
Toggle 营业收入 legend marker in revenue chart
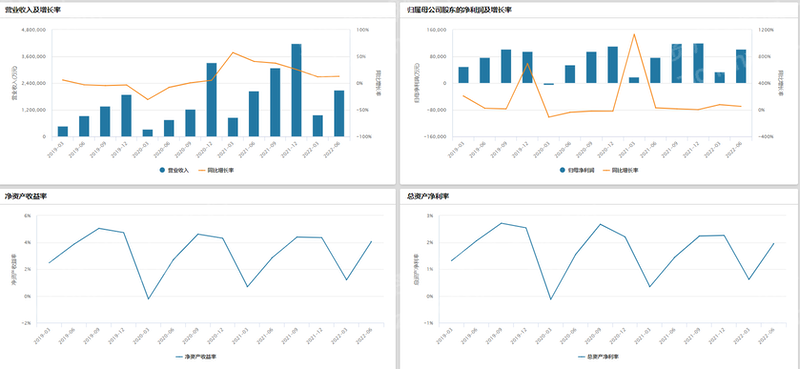(173, 170)
